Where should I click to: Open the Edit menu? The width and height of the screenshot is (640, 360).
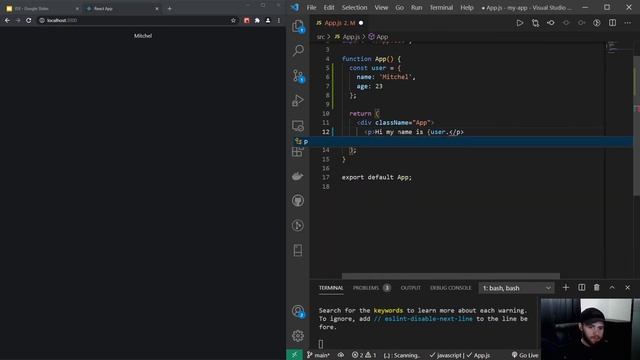329,7
